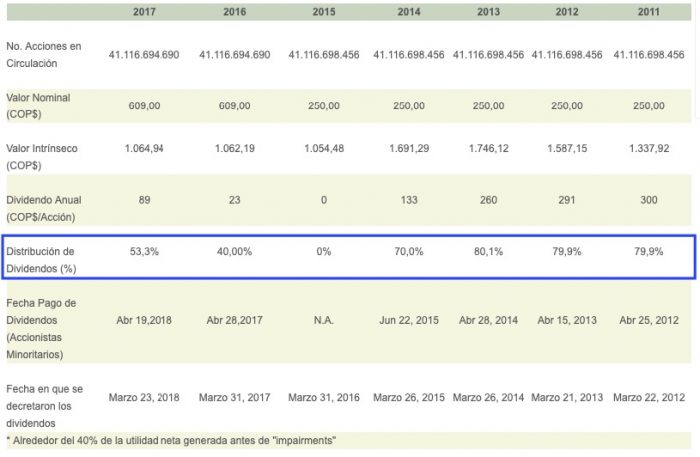The width and height of the screenshot is (700, 457).
Task: Click the declaration date 'Marzo 23, 2018'
Action: tap(144, 397)
